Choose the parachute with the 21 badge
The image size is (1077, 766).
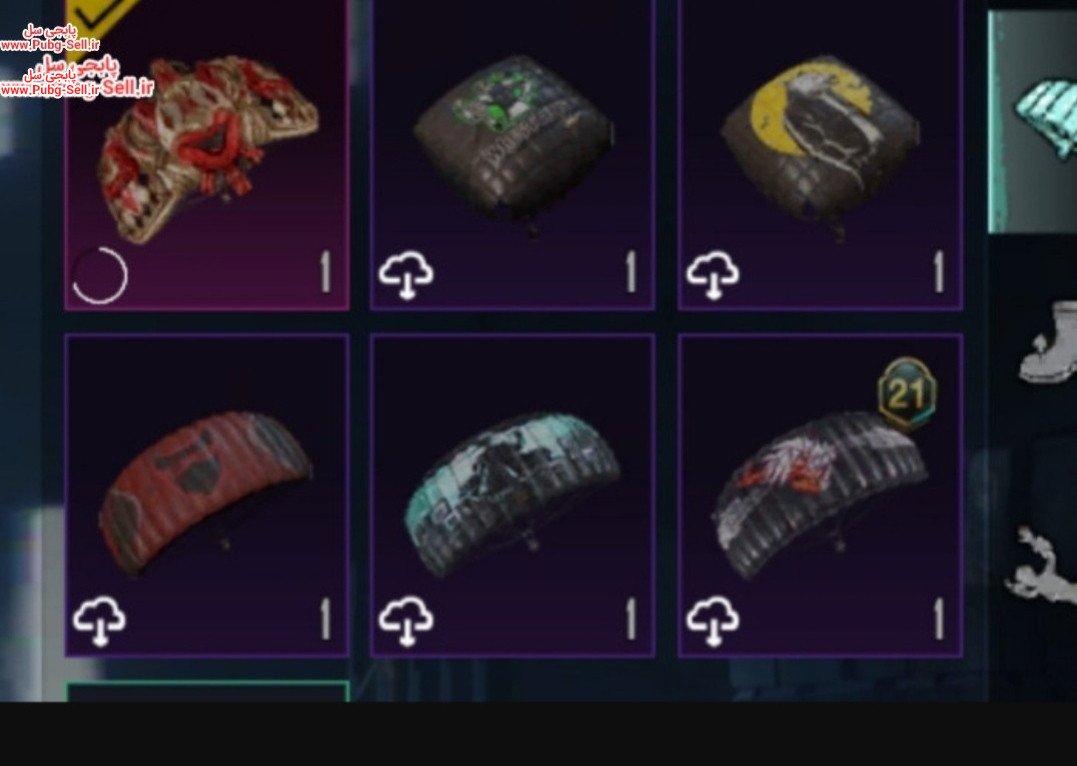820,495
